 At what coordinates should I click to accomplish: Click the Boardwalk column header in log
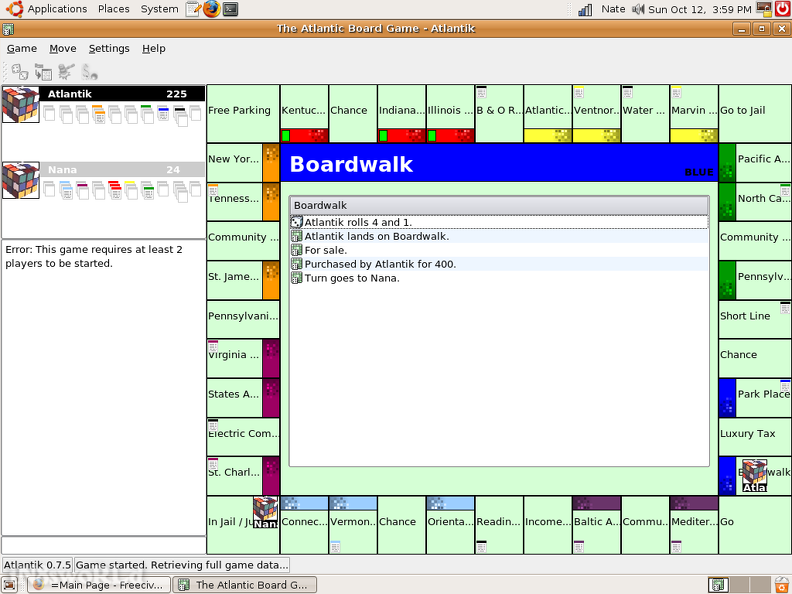pyautogui.click(x=499, y=206)
